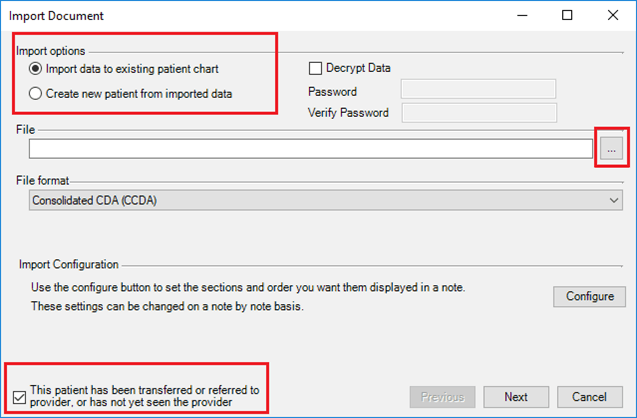Click the Password input field
This screenshot has width=637, height=418.
(x=478, y=90)
